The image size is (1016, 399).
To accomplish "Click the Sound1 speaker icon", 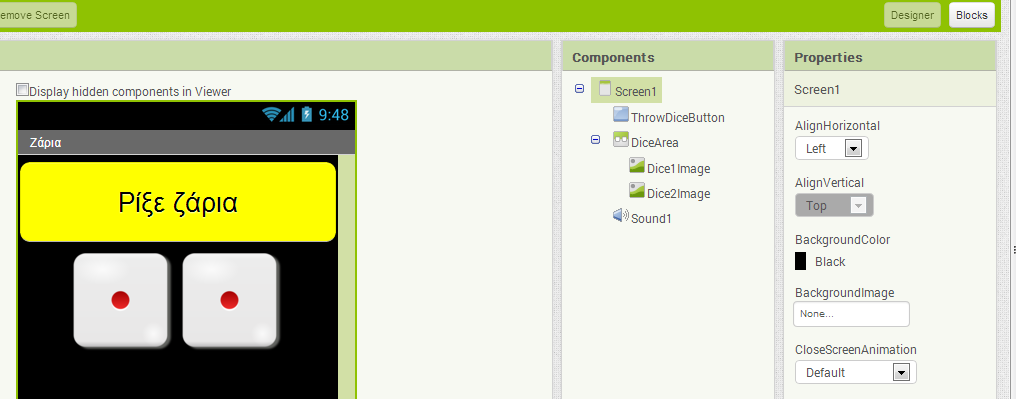I will pos(621,215).
